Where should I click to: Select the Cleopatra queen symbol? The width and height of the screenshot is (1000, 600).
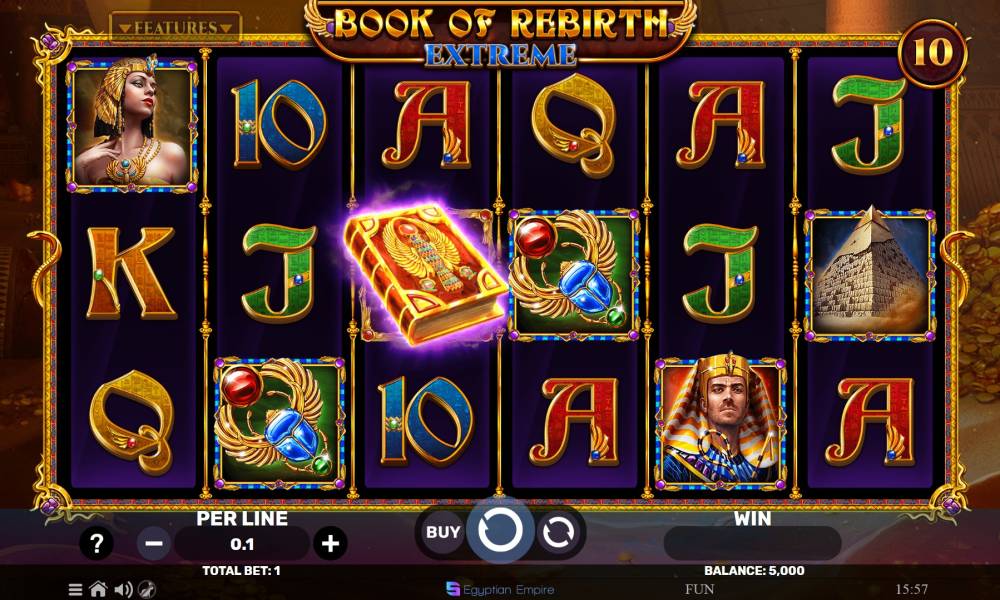(132, 124)
